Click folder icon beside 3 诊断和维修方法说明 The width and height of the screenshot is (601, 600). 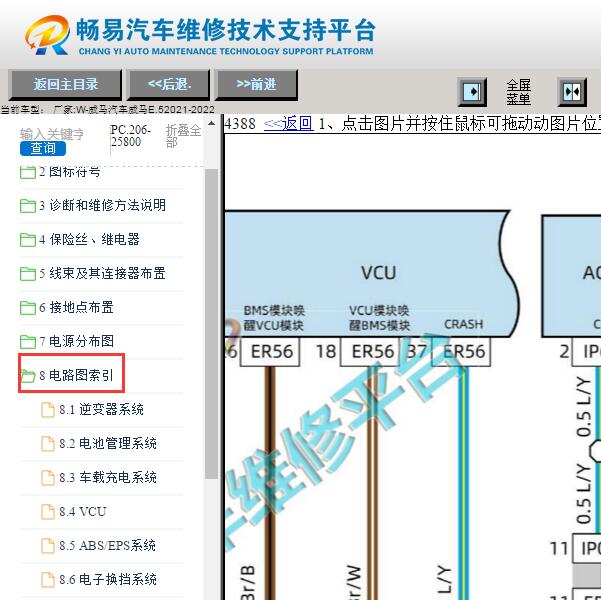(28, 206)
